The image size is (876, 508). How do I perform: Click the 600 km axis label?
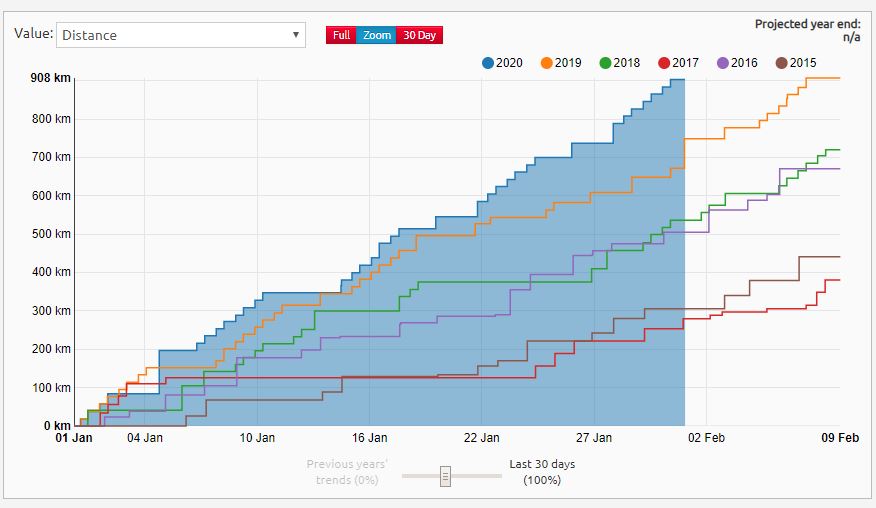[x=51, y=196]
